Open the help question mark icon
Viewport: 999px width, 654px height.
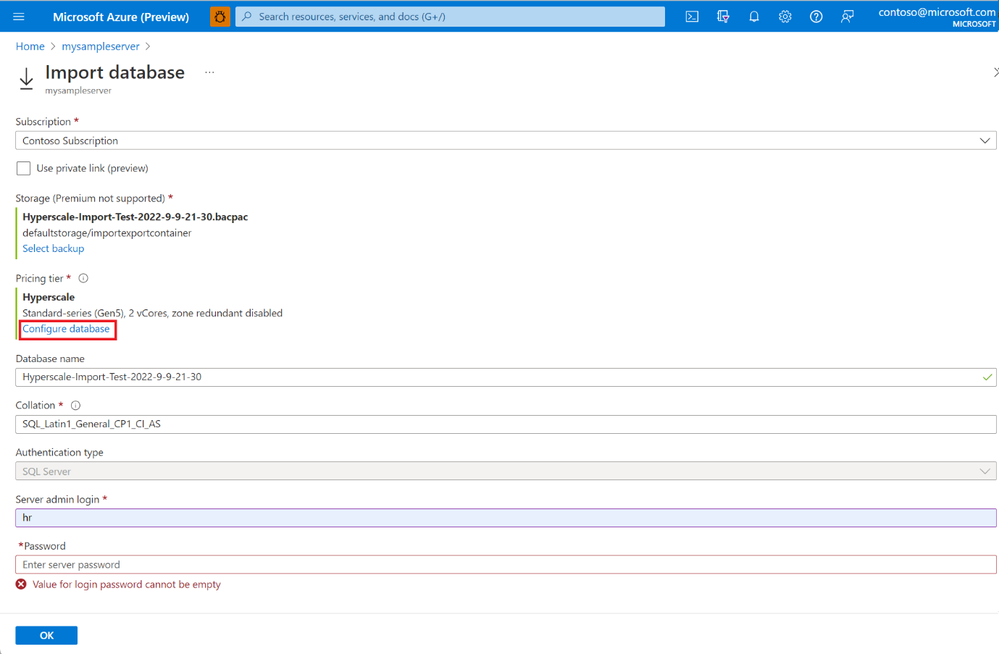(x=816, y=17)
